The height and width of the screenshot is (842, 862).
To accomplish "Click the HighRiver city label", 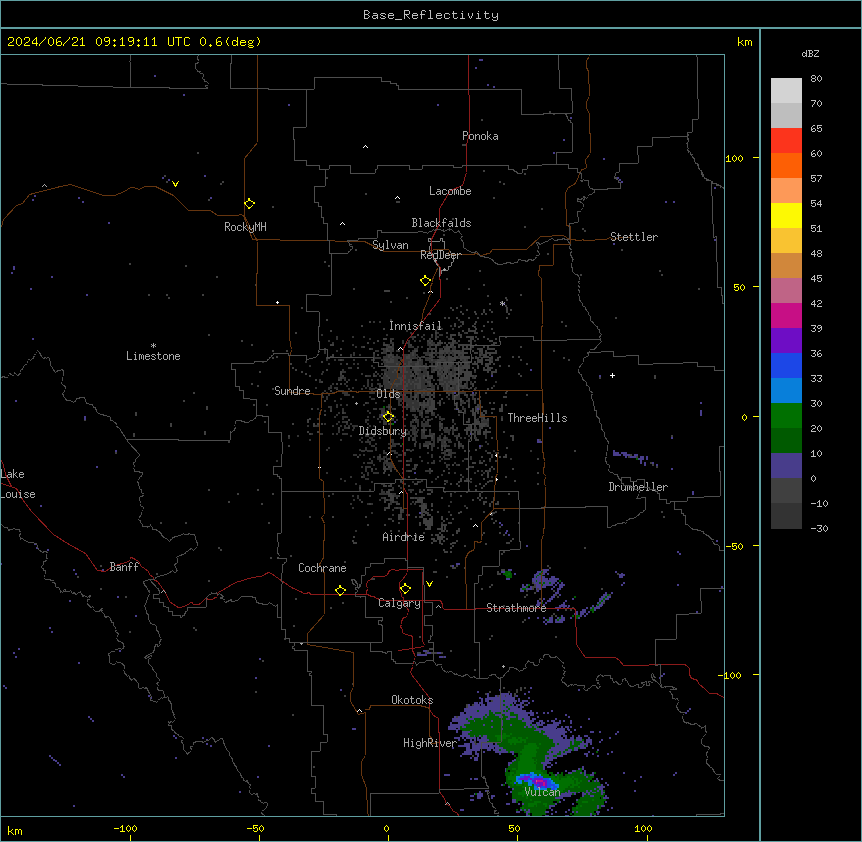I will coord(430,743).
